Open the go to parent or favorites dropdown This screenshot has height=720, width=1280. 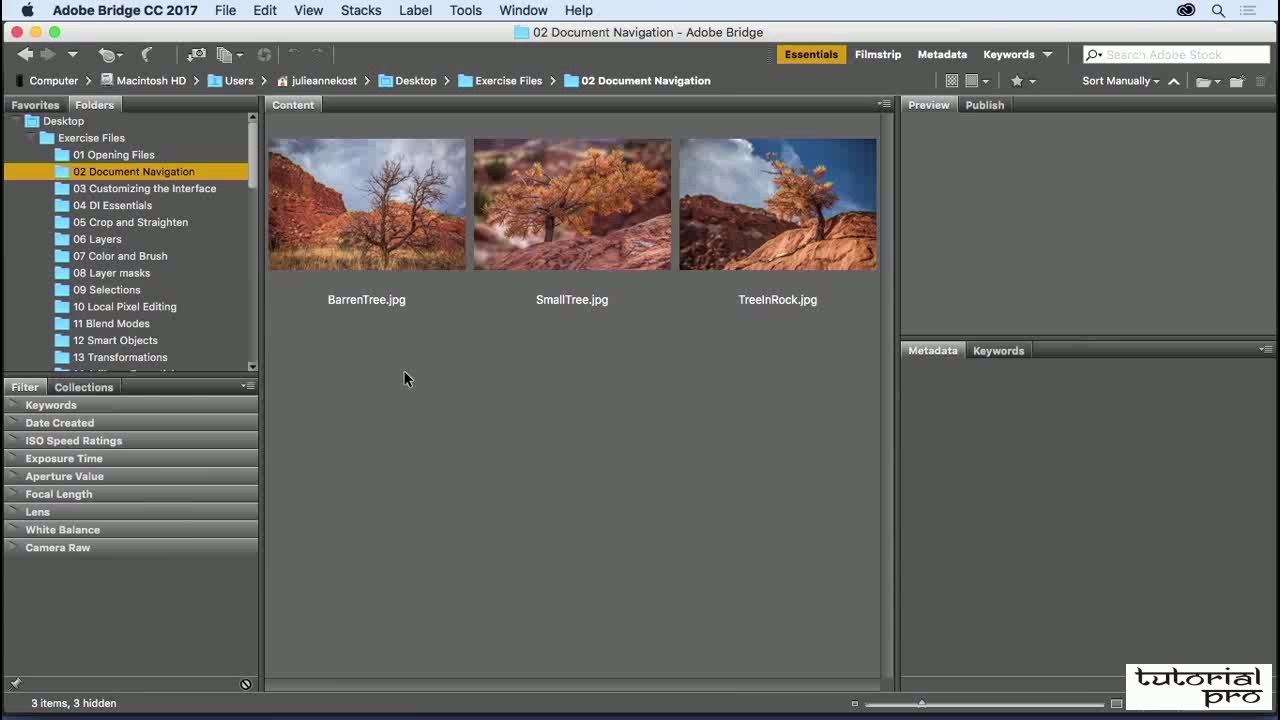click(x=72, y=55)
